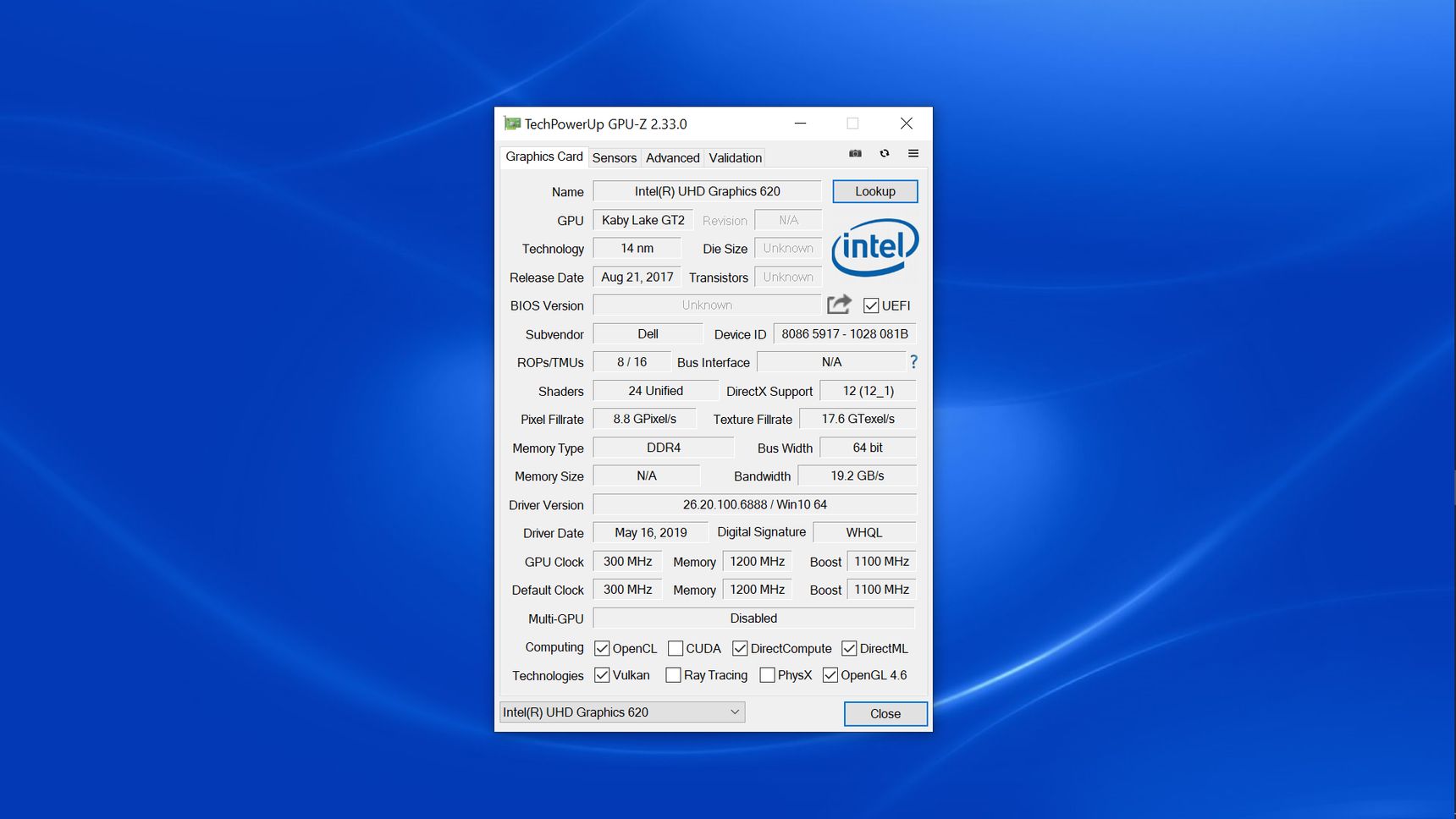Open the hamburger menu icon
The image size is (1456, 819).
[x=913, y=154]
